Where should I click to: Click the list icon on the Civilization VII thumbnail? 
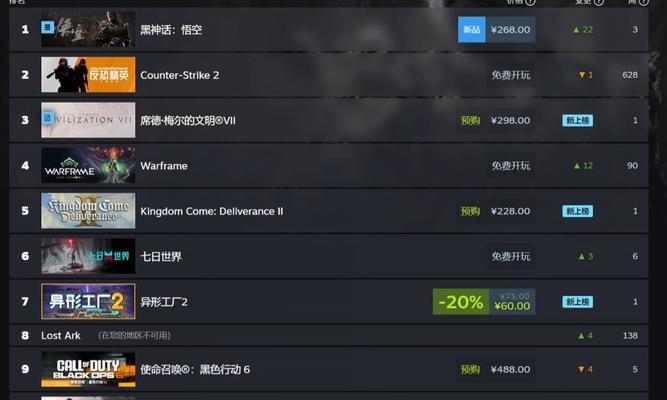pos(48,118)
